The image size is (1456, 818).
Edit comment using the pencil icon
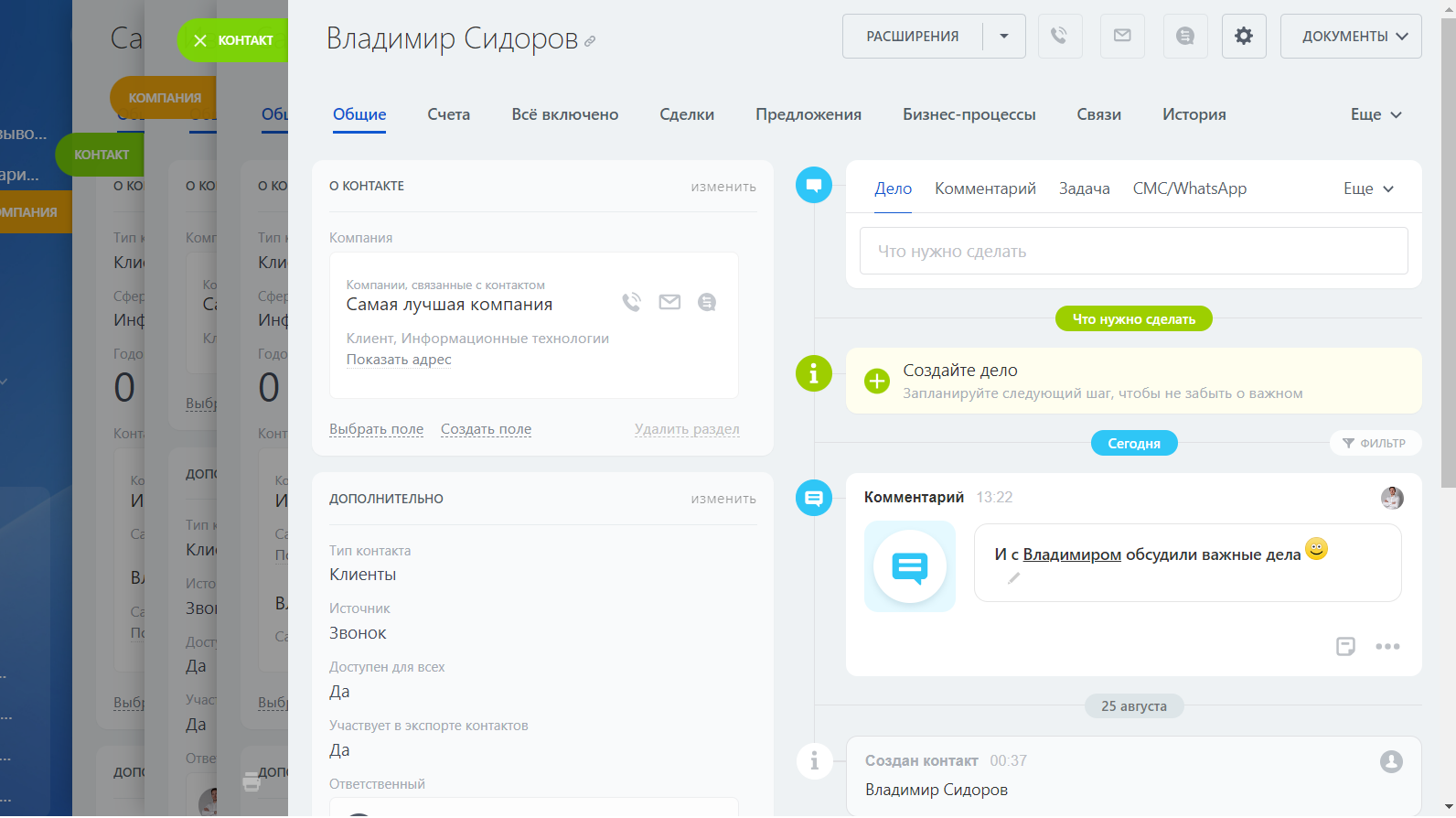tap(1013, 578)
